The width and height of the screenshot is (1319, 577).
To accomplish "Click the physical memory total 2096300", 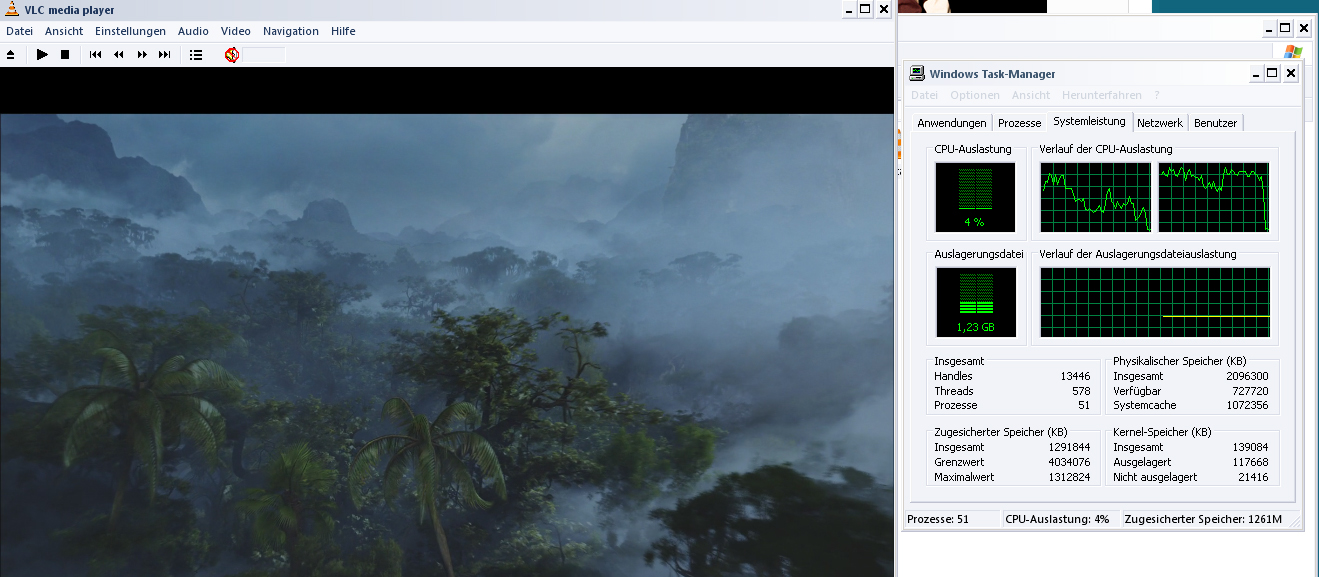I will [x=1247, y=376].
